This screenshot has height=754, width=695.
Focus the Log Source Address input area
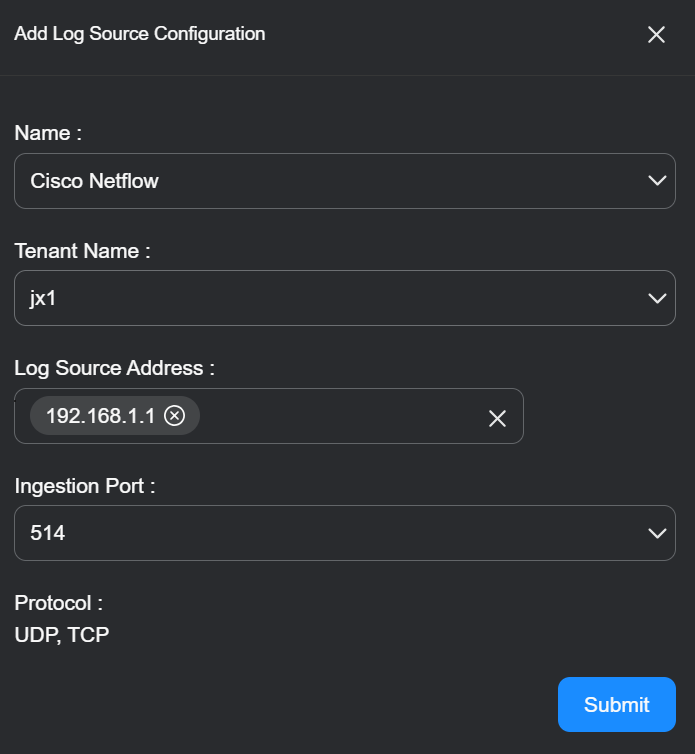pos(340,416)
